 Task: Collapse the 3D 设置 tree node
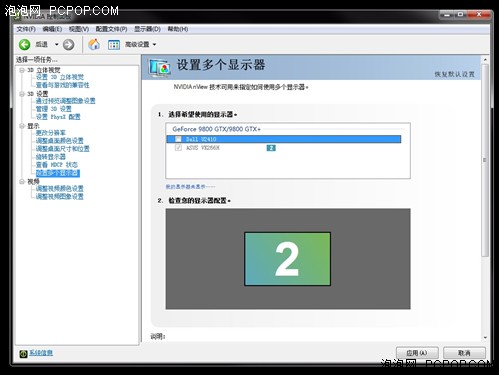22,94
